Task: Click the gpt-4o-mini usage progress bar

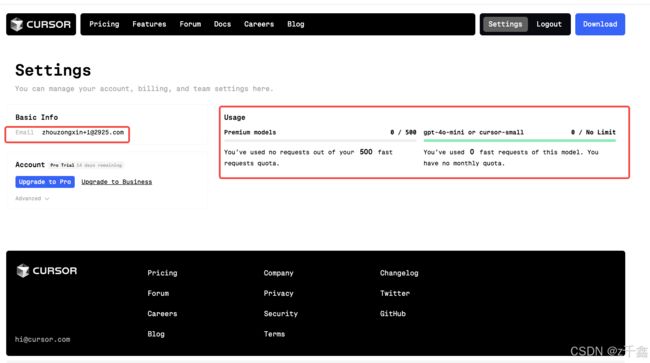Action: tap(519, 141)
